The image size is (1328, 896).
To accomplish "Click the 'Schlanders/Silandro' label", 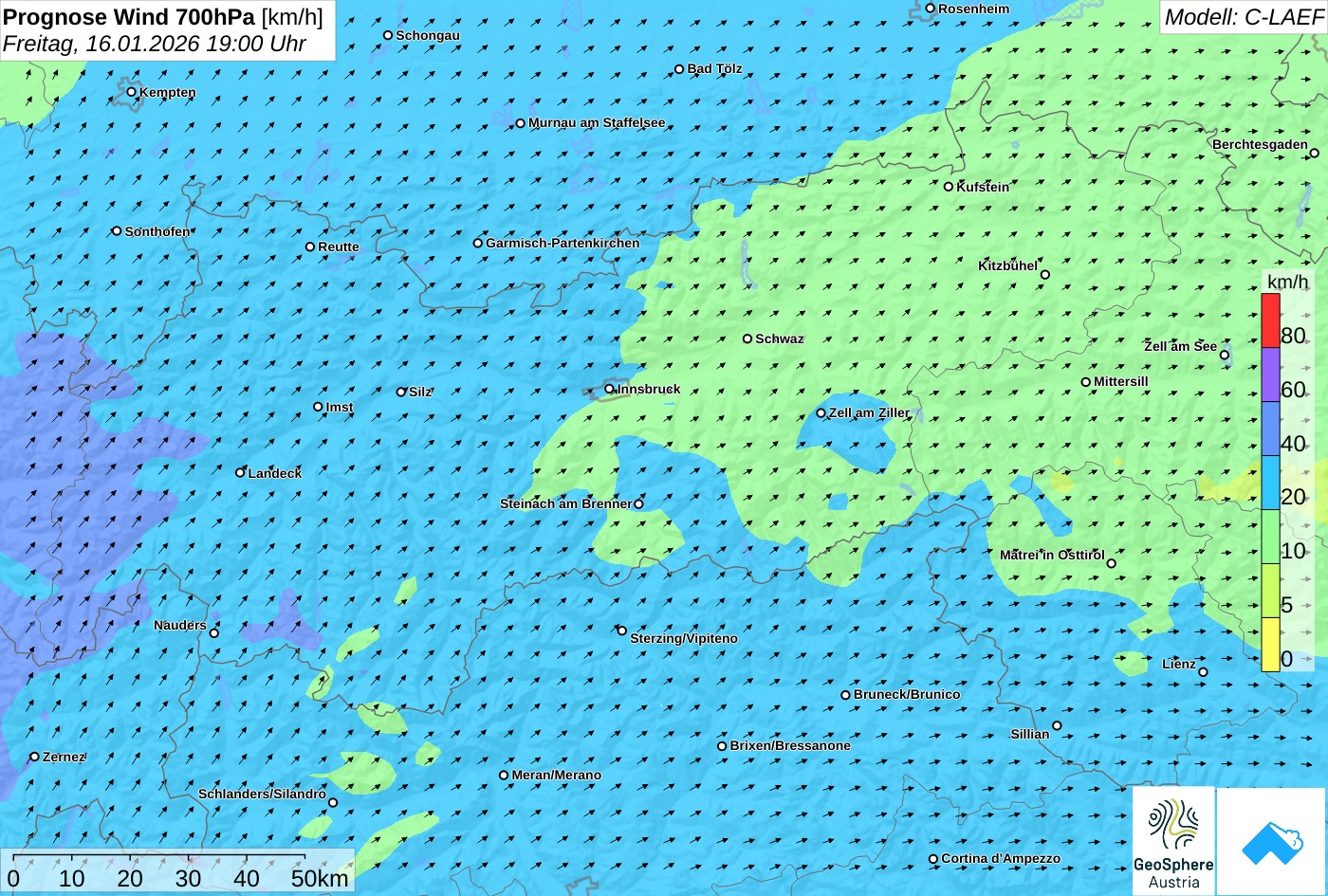I will (x=262, y=794).
